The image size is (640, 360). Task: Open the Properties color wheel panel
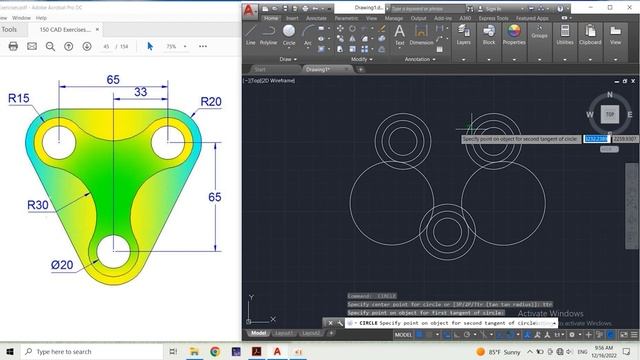(x=514, y=35)
